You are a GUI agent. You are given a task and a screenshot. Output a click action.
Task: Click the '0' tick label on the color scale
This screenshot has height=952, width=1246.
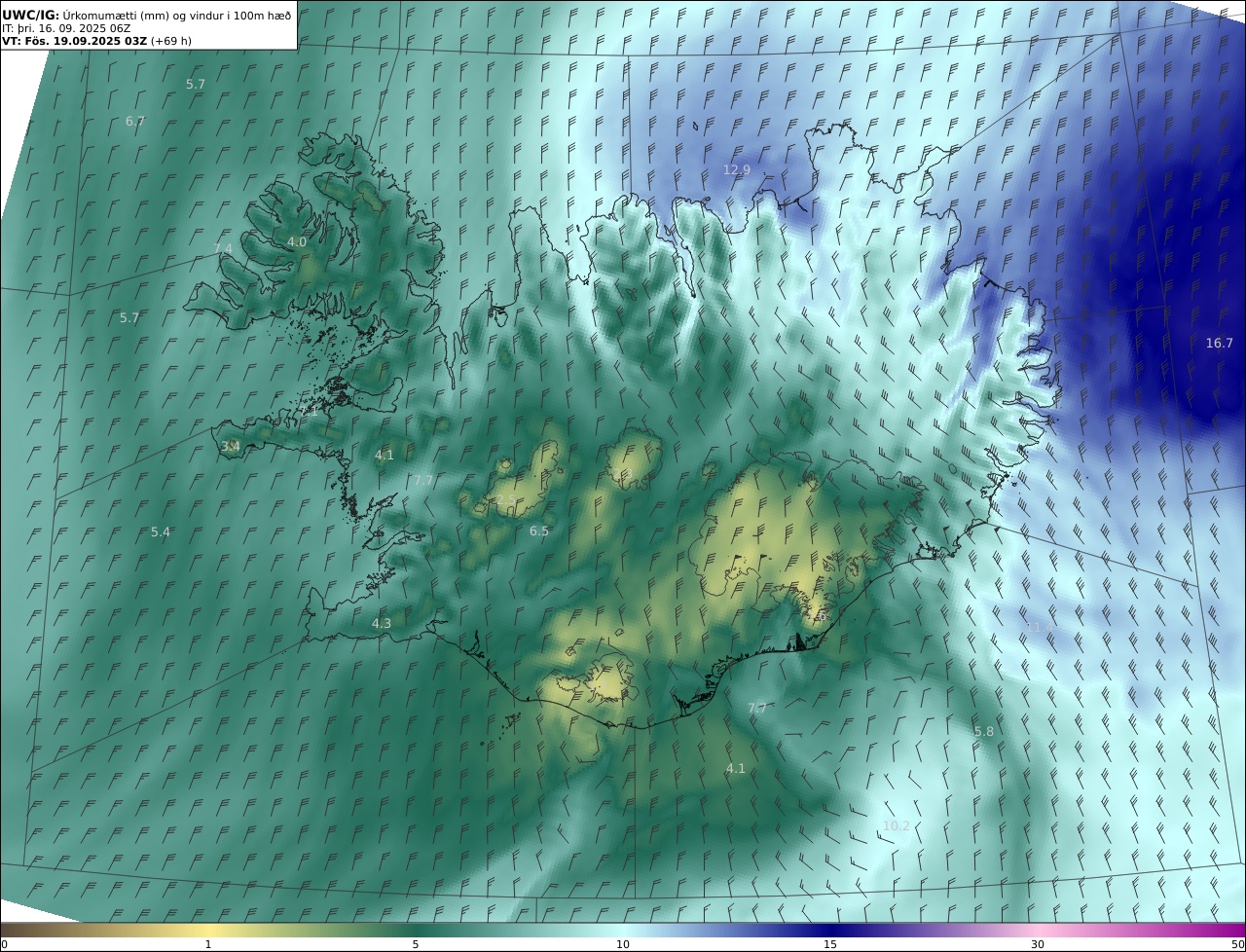(x=4, y=944)
